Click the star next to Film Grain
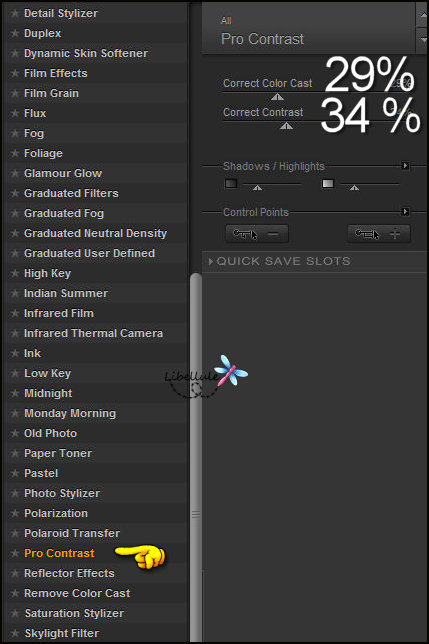429x644 pixels. [15, 94]
